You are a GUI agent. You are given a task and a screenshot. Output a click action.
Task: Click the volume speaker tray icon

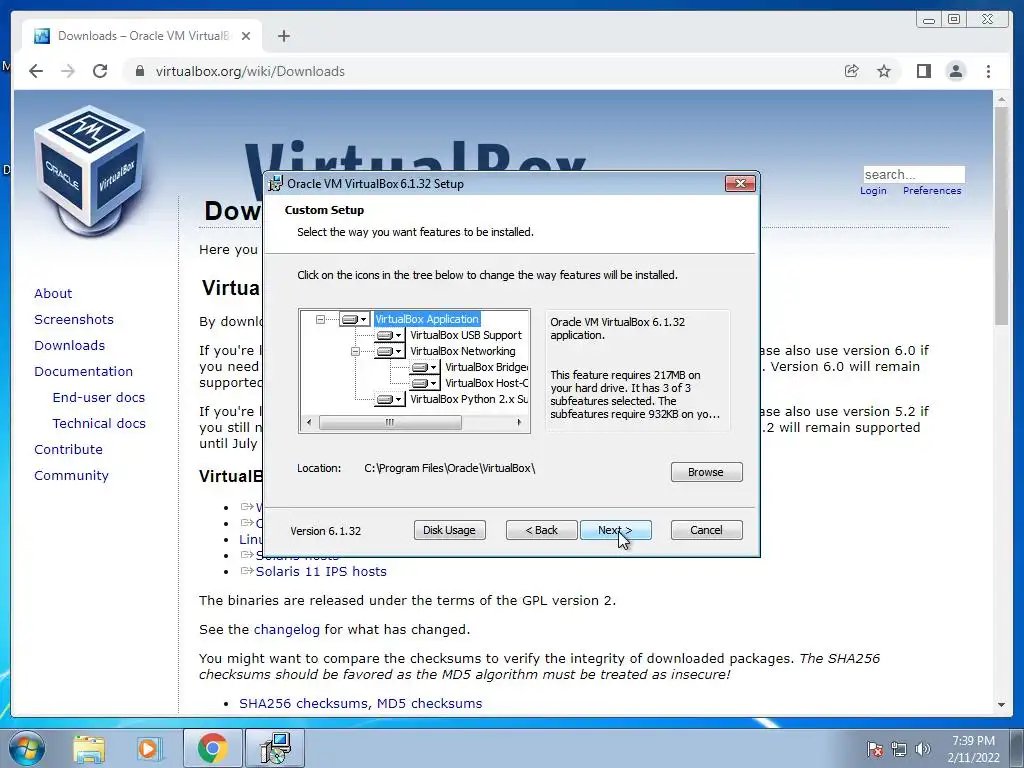tap(922, 748)
